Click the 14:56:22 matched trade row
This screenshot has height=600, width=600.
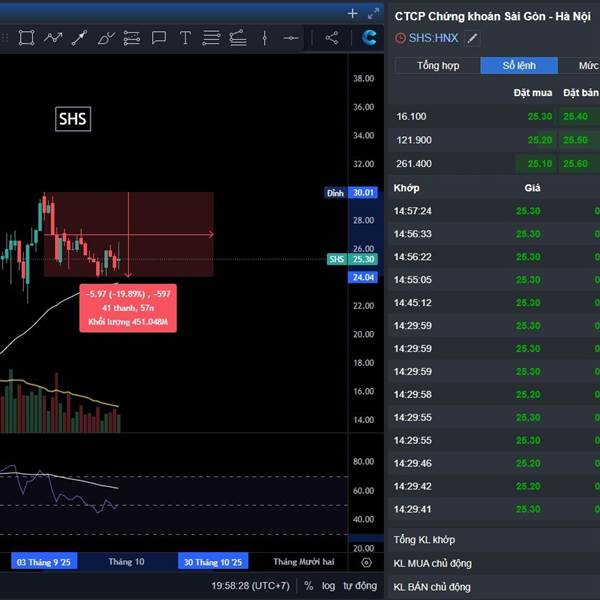tap(494, 257)
